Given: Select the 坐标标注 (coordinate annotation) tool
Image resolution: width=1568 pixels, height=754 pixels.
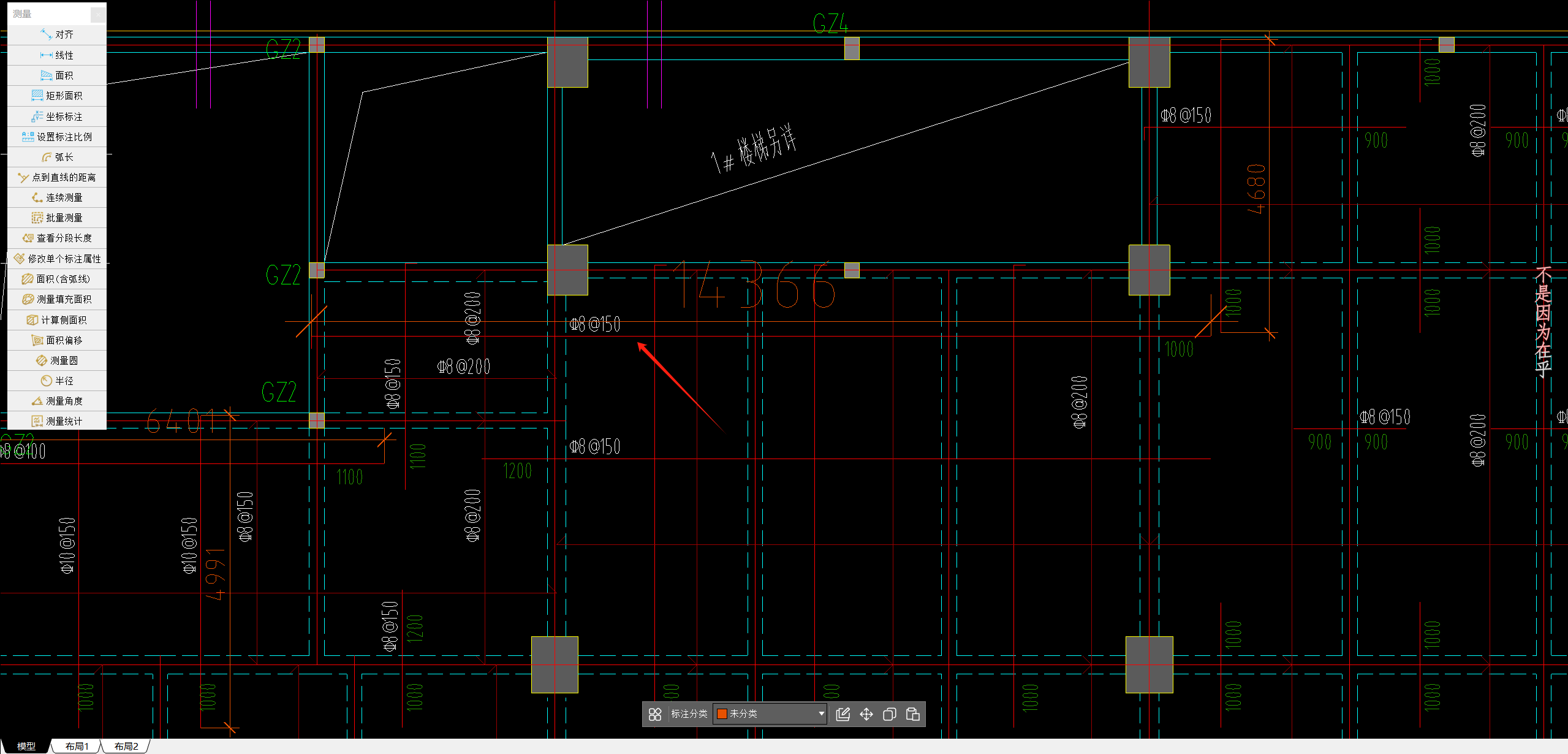Looking at the screenshot, I should [x=57, y=116].
